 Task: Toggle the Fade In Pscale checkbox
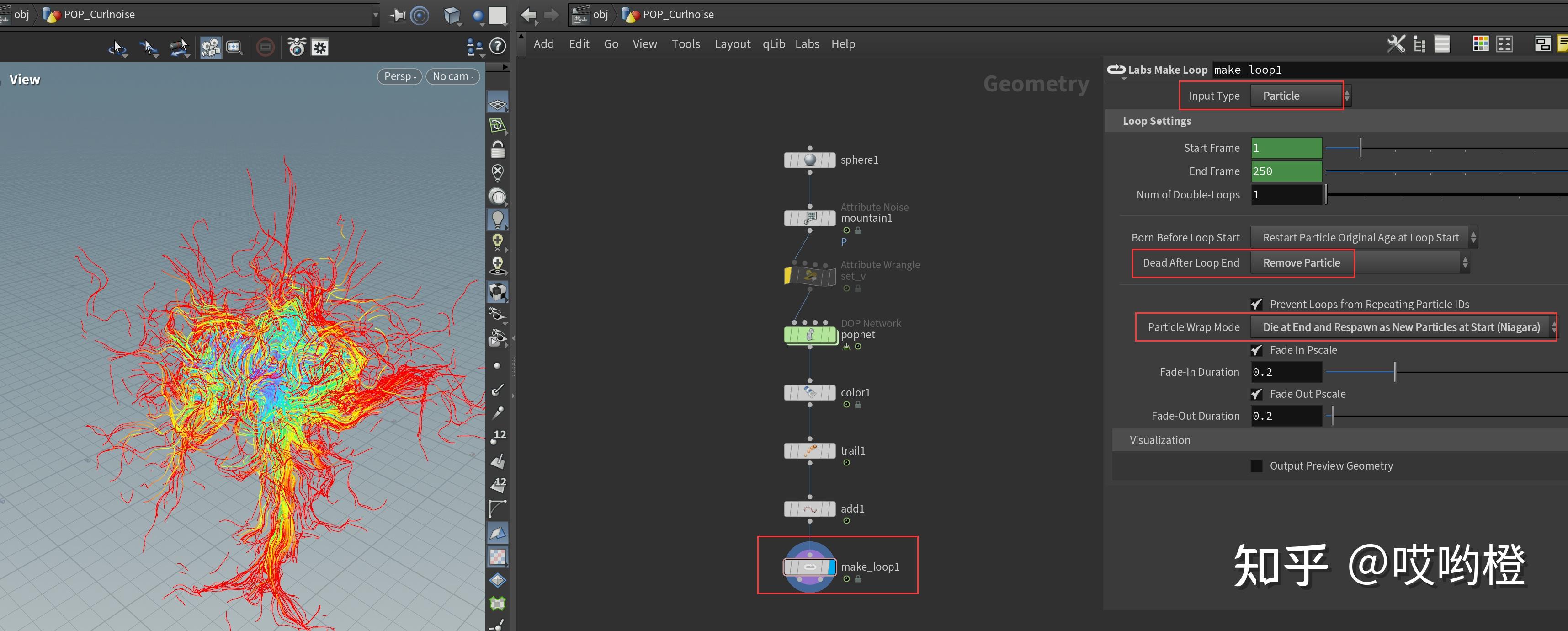[x=1256, y=350]
